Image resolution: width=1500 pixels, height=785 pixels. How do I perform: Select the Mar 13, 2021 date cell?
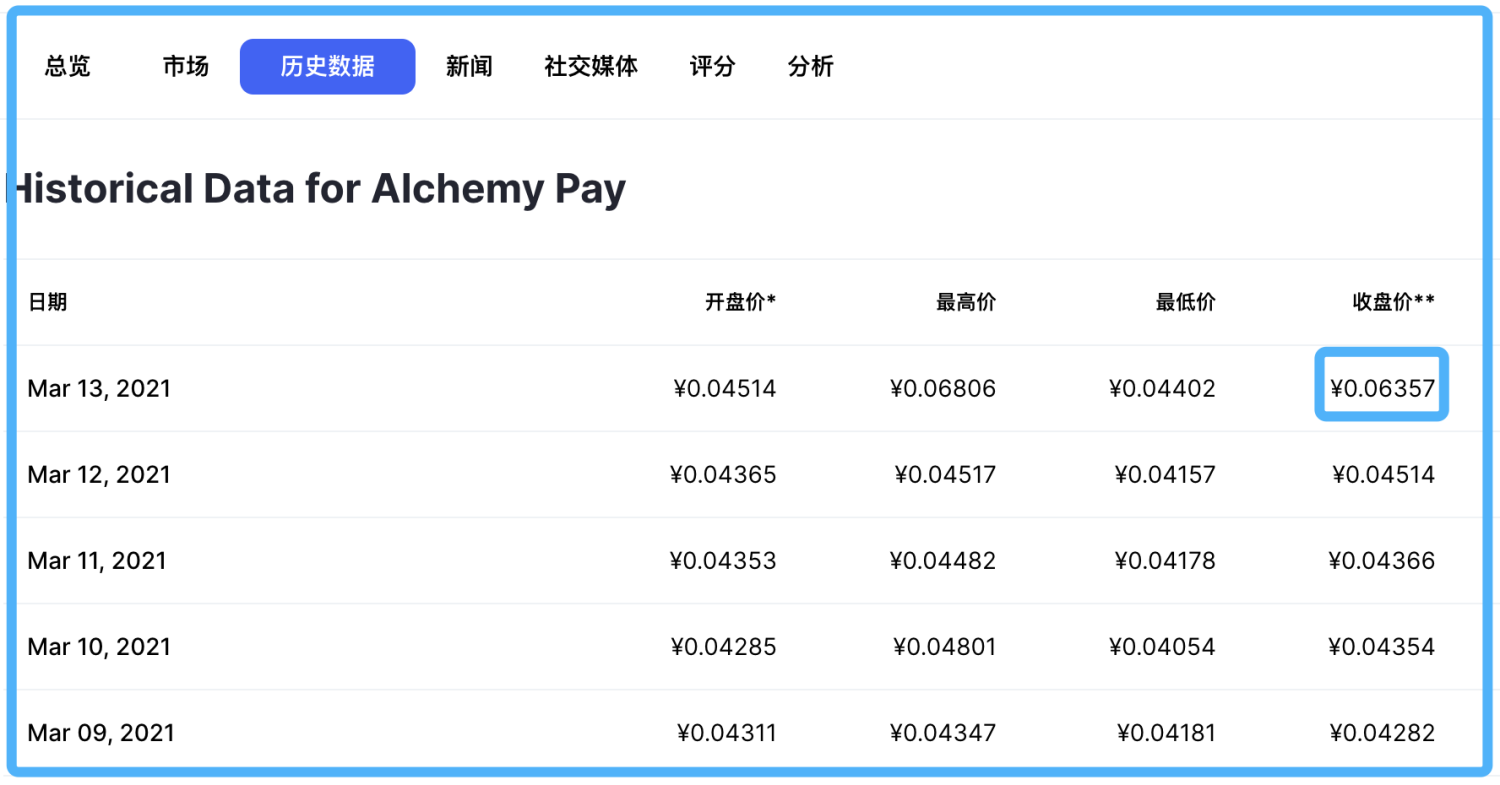[99, 389]
